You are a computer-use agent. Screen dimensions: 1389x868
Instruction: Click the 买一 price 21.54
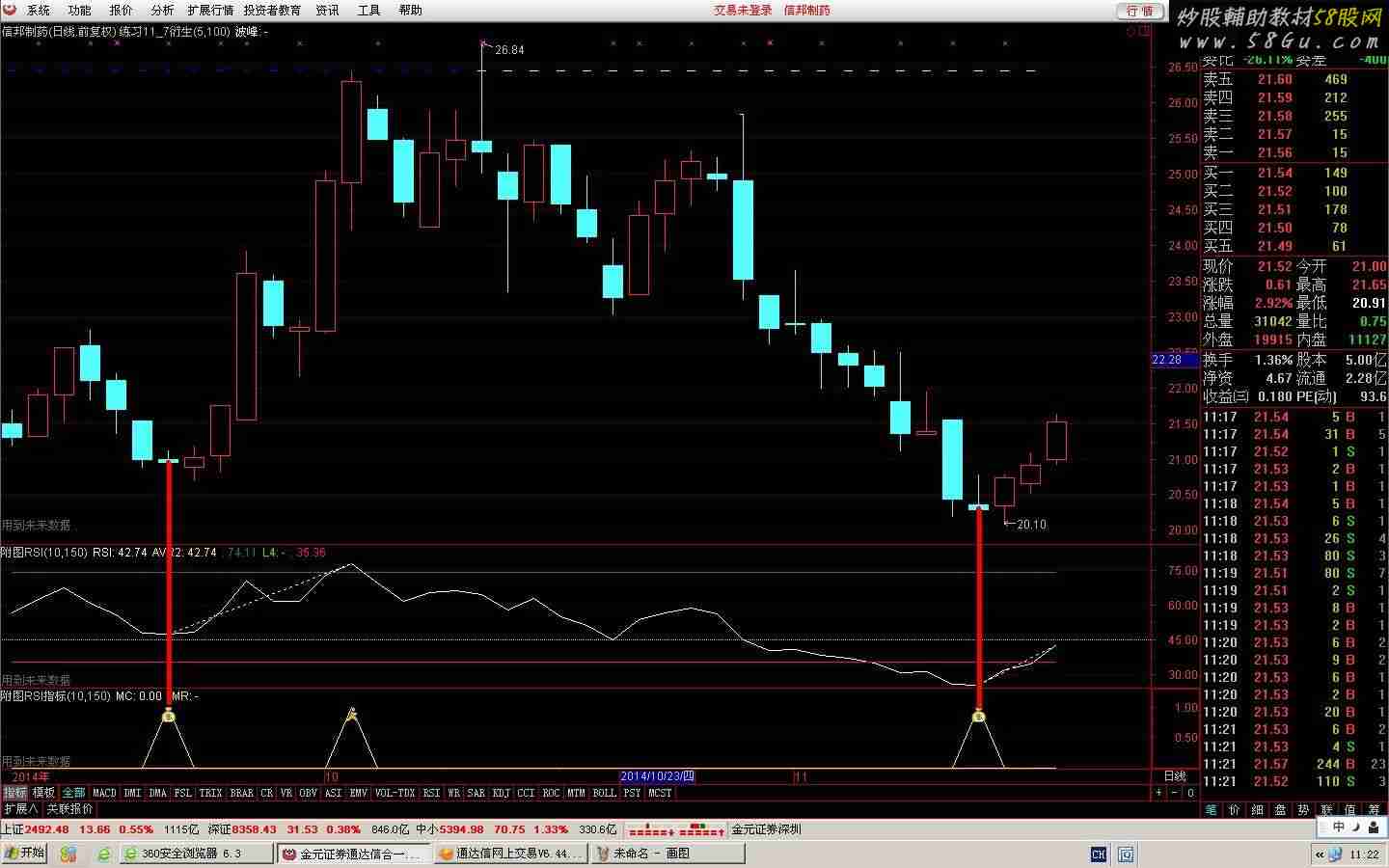pos(1274,173)
